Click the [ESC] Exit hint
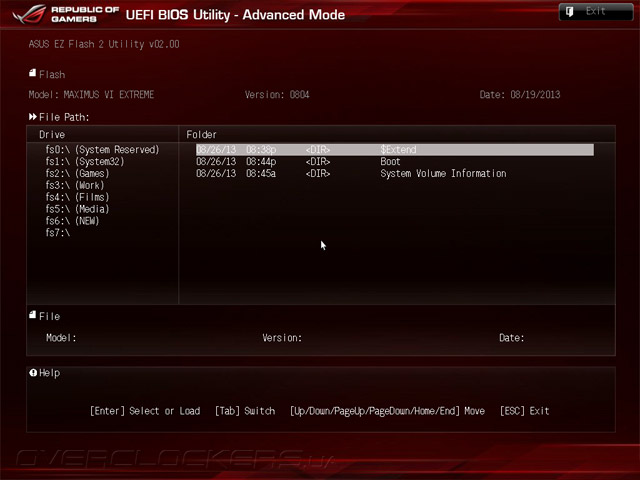Viewport: 640px width, 480px height. (524, 411)
